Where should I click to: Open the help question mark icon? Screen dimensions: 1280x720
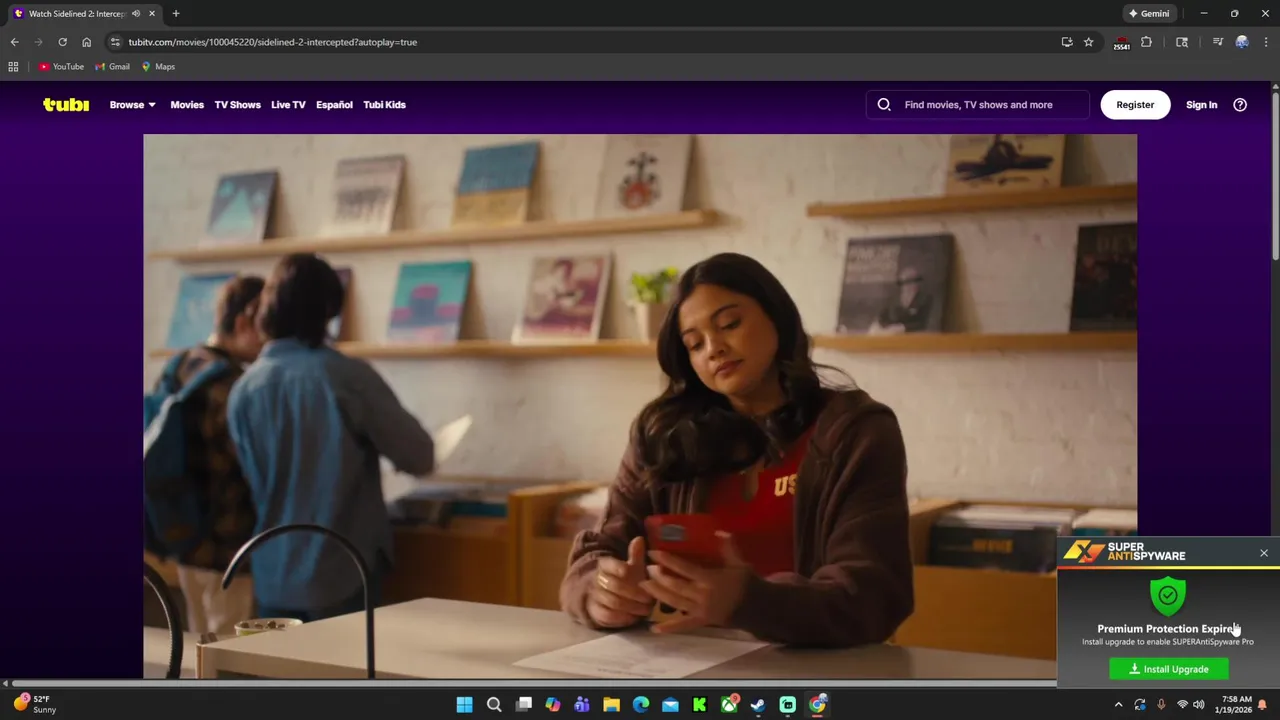[1240, 104]
